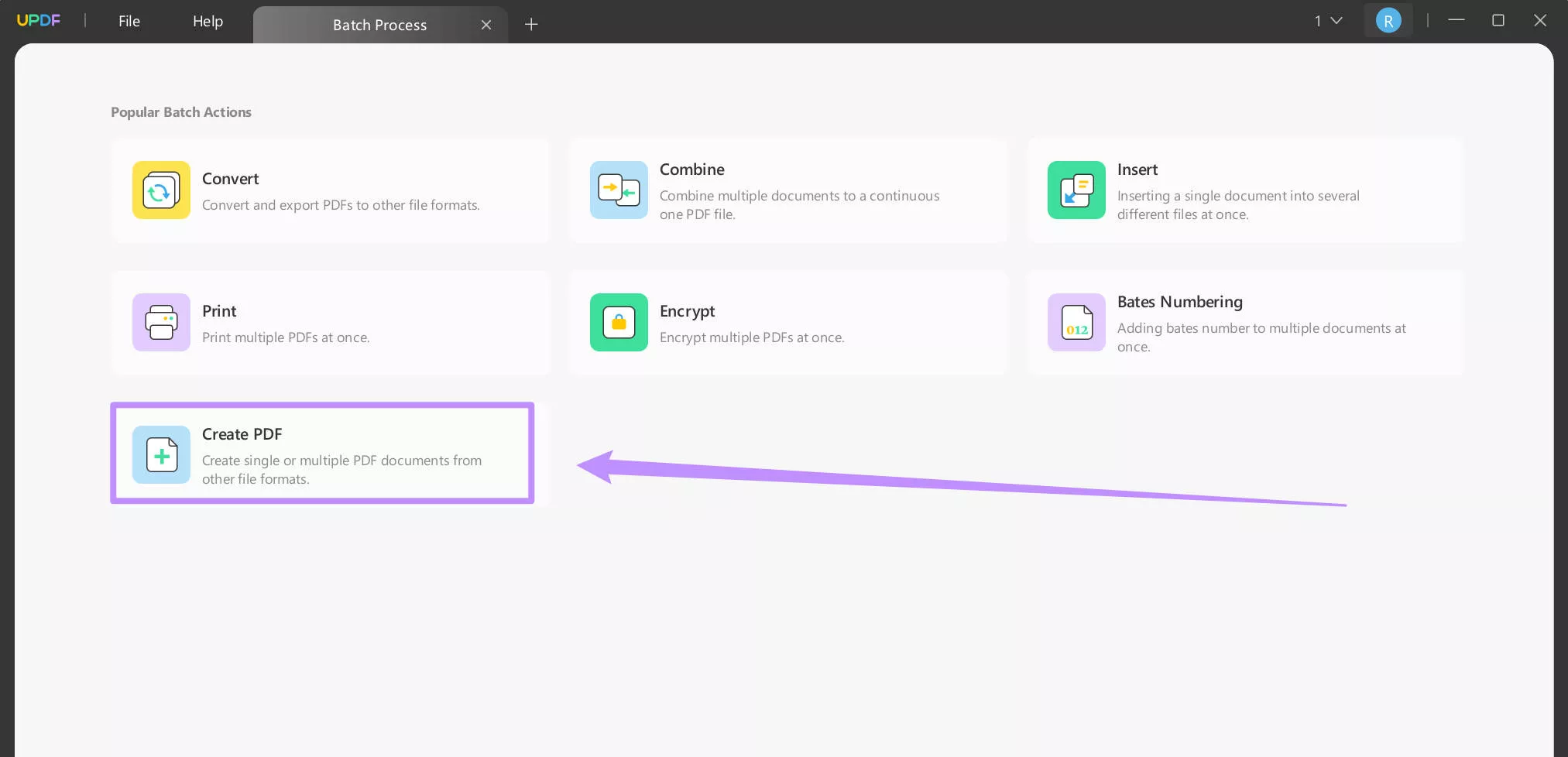Open the Help menu
This screenshot has height=757, width=1568.
[x=207, y=21]
